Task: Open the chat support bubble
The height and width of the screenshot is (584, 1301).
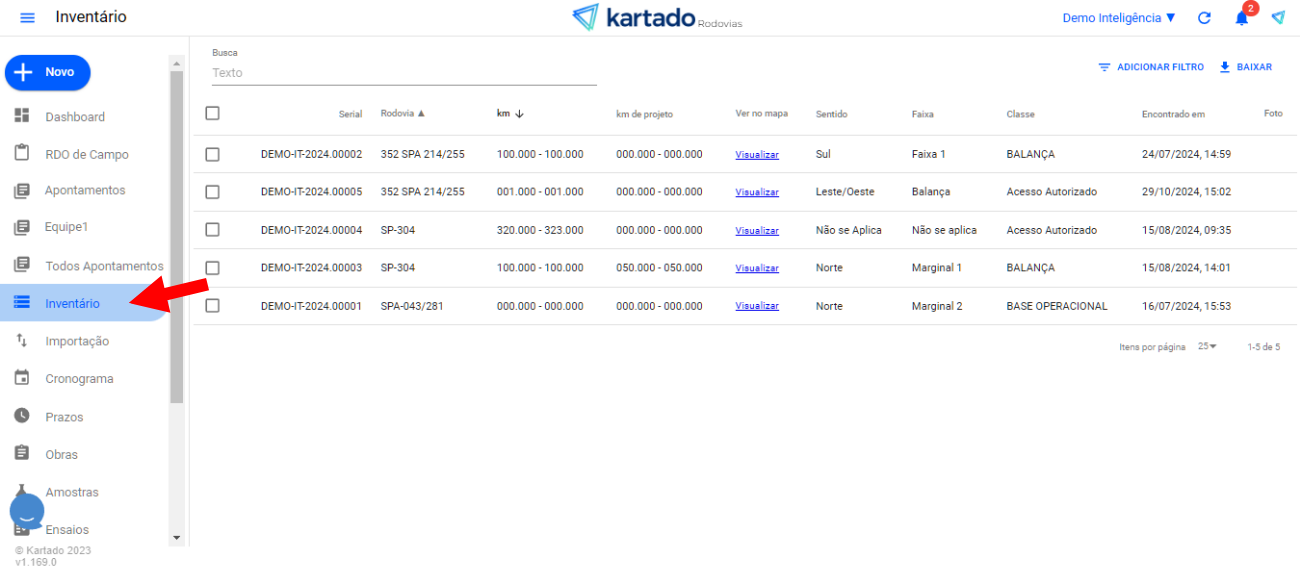Action: pos(27,511)
